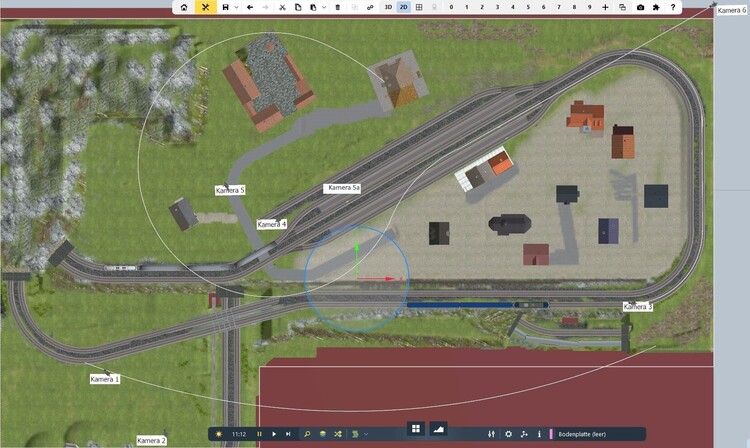
Task: Select layer 6 in the top toolbar
Action: tap(543, 7)
